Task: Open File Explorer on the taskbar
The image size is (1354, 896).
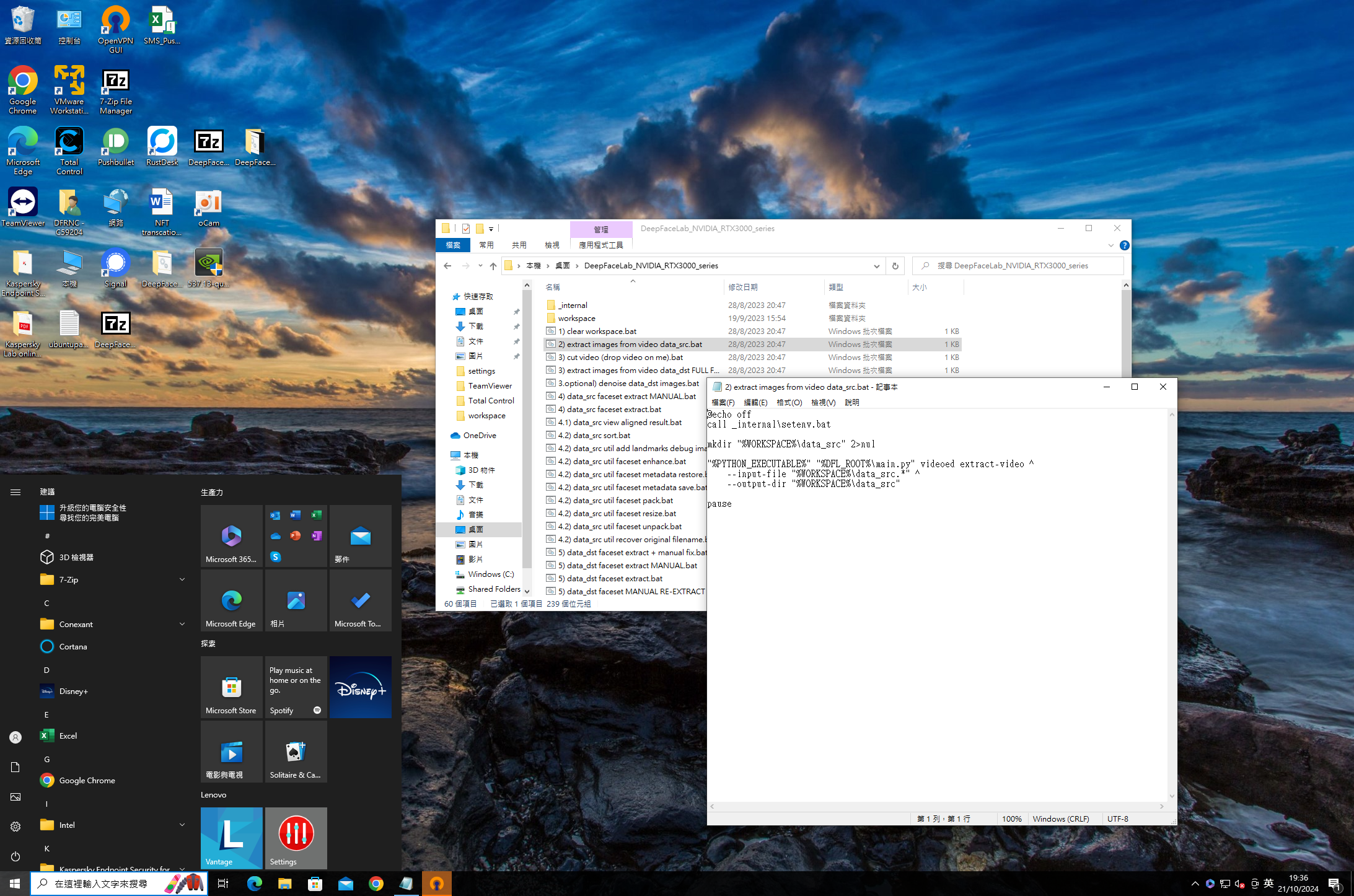Action: [x=284, y=884]
